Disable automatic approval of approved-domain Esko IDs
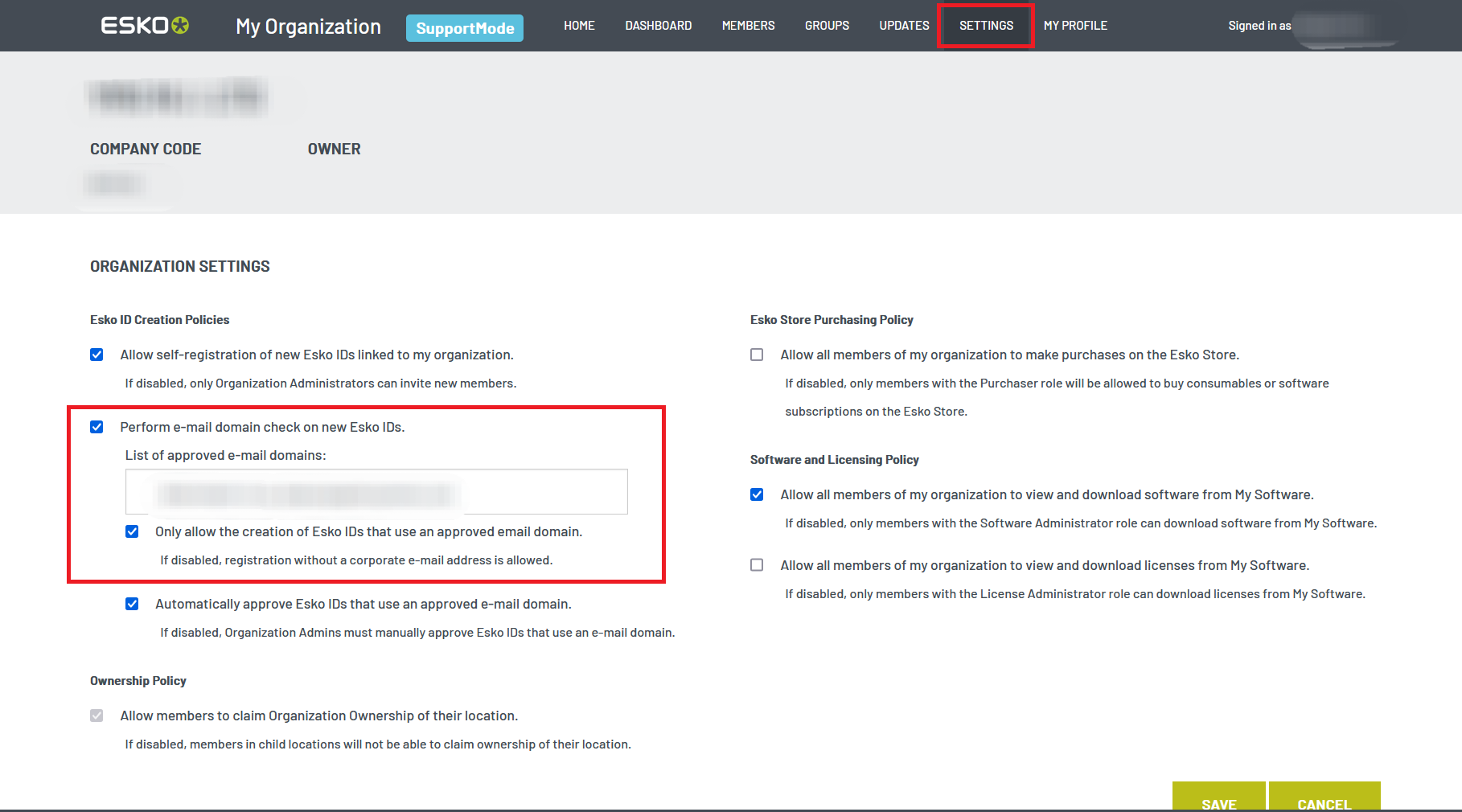The image size is (1462, 812). click(x=132, y=604)
